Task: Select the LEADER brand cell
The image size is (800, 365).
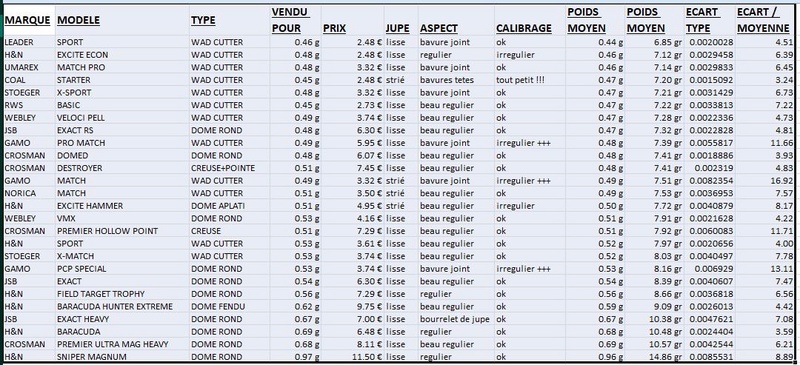Action: pyautogui.click(x=29, y=42)
